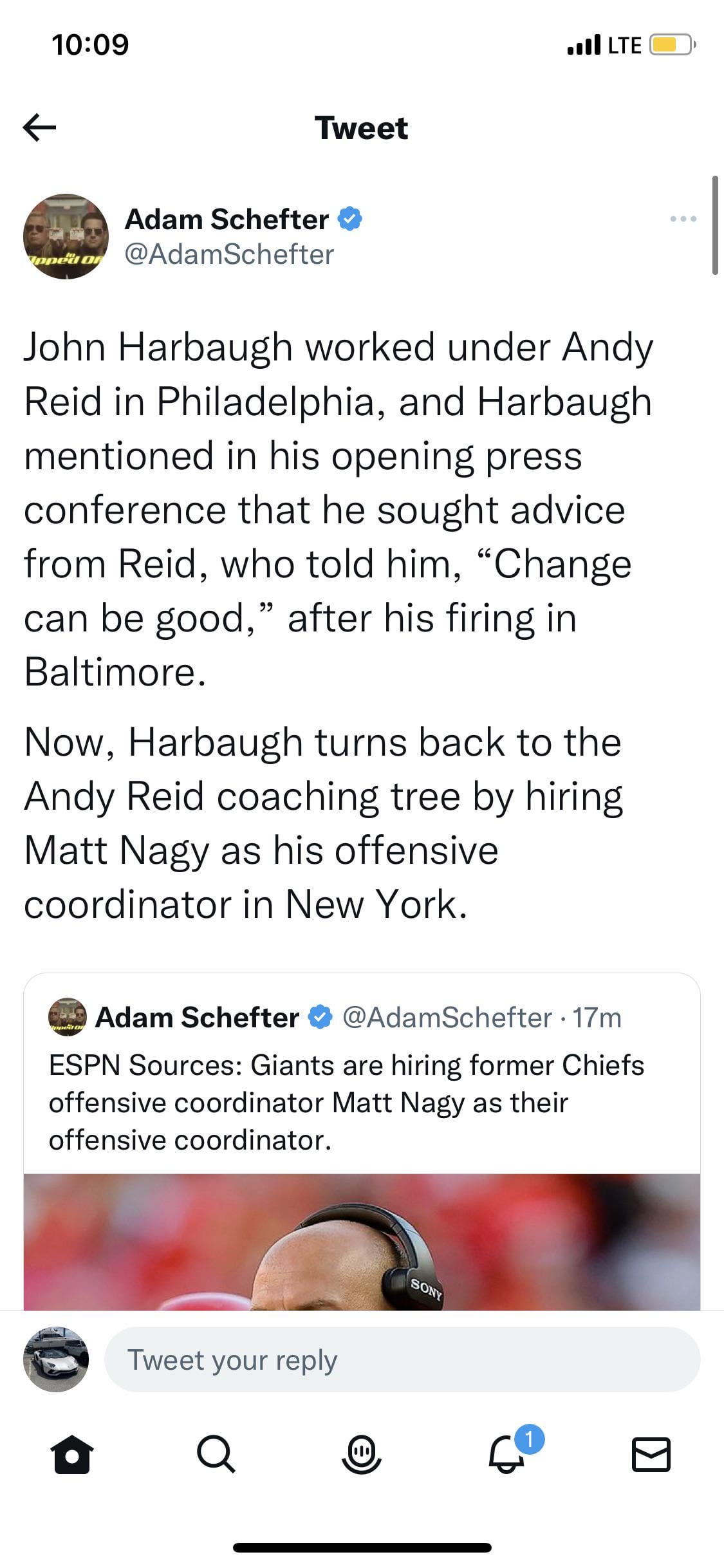Tap the verified badge beside Adam Schefter
724x1568 pixels.
point(350,219)
